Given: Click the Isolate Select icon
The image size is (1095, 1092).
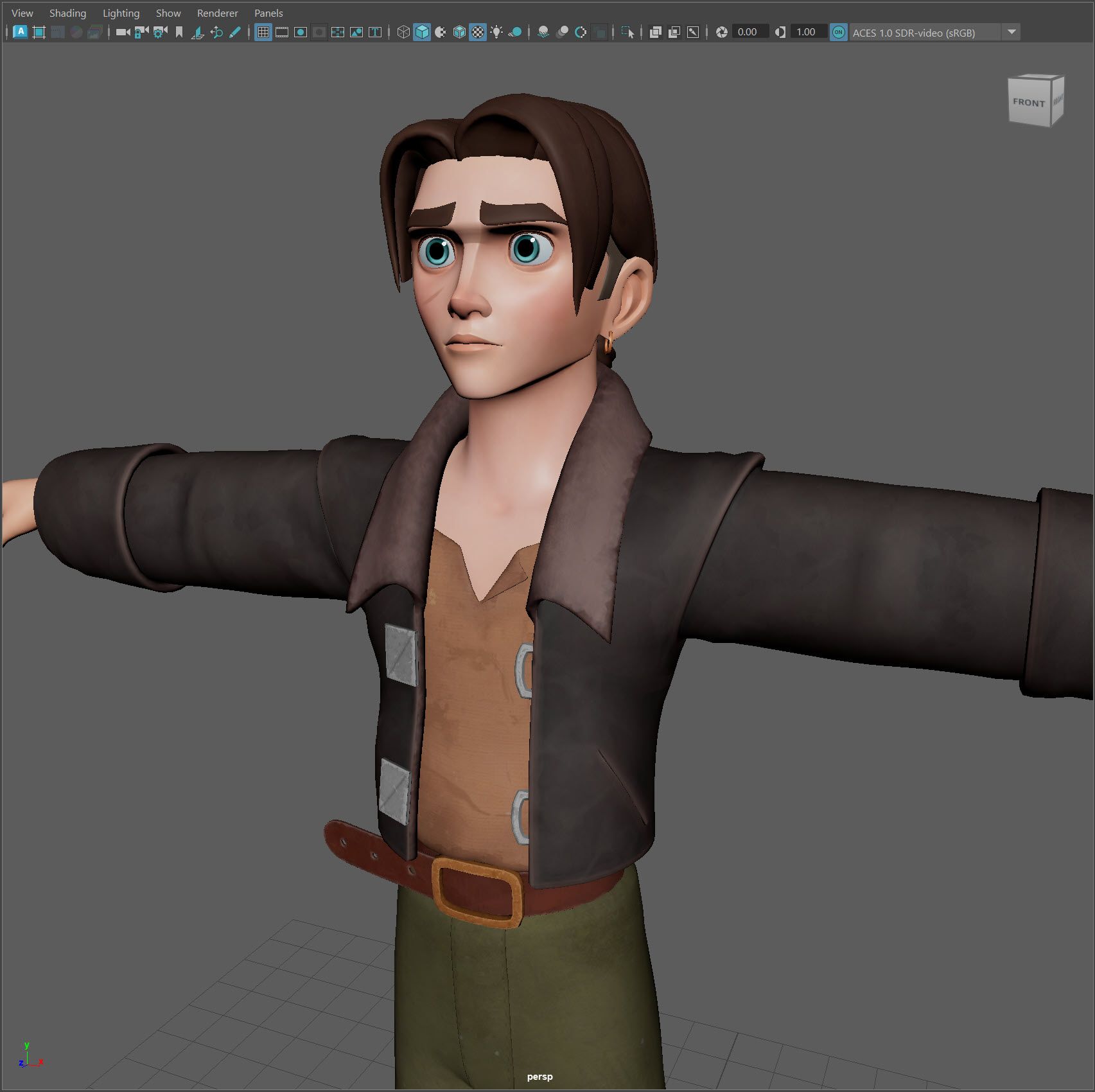Looking at the screenshot, I should tap(627, 31).
